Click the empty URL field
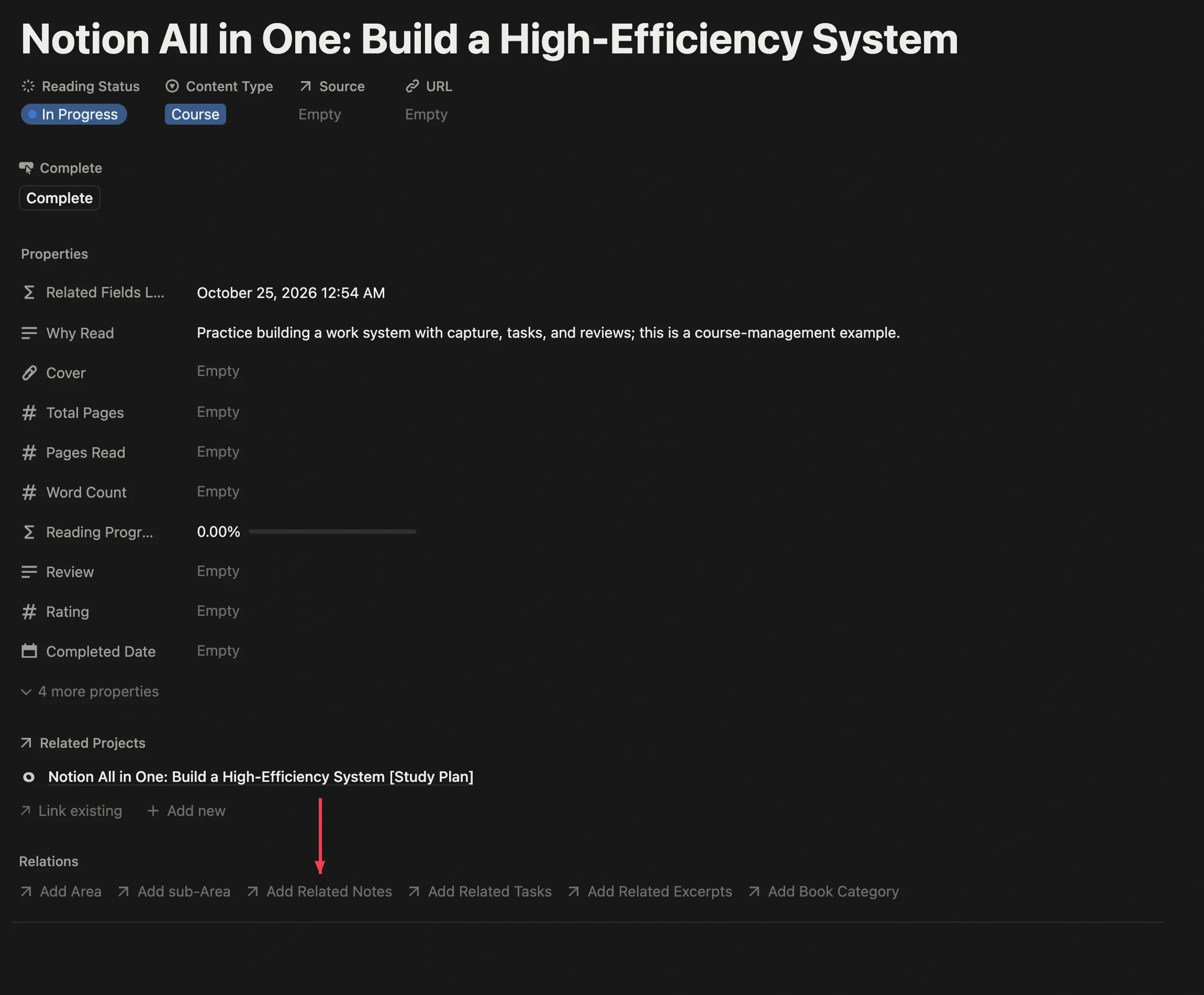The image size is (1204, 995). tap(426, 114)
